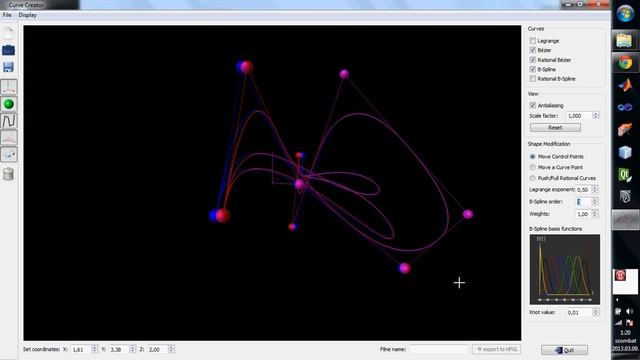The height and width of the screenshot is (360, 640).
Task: Uncheck the Rational Bézier checkbox
Action: 533,60
